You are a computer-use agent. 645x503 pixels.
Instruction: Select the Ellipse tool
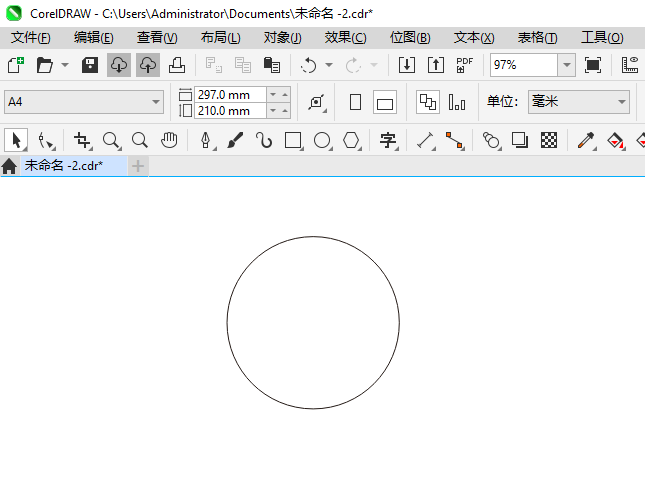(322, 140)
